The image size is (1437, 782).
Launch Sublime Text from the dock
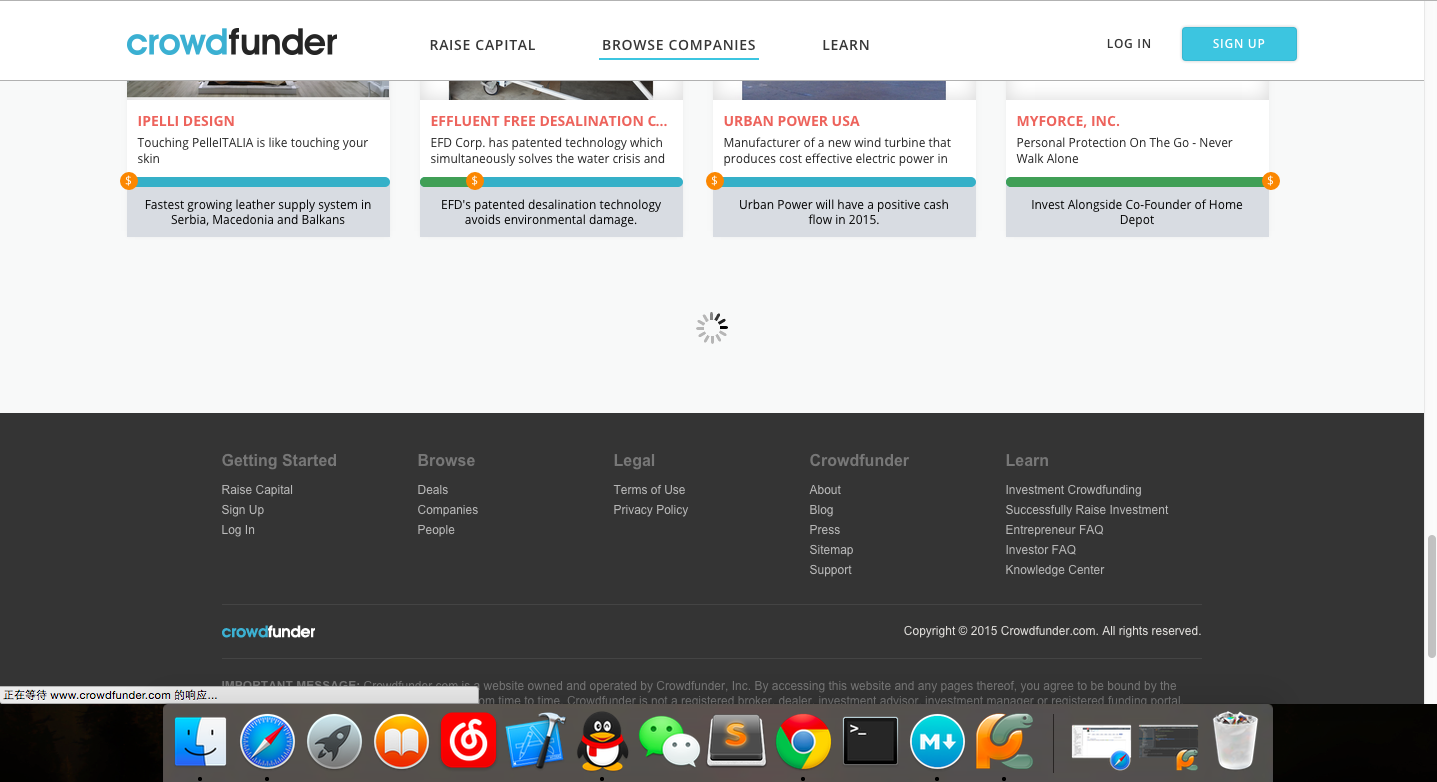coord(736,742)
